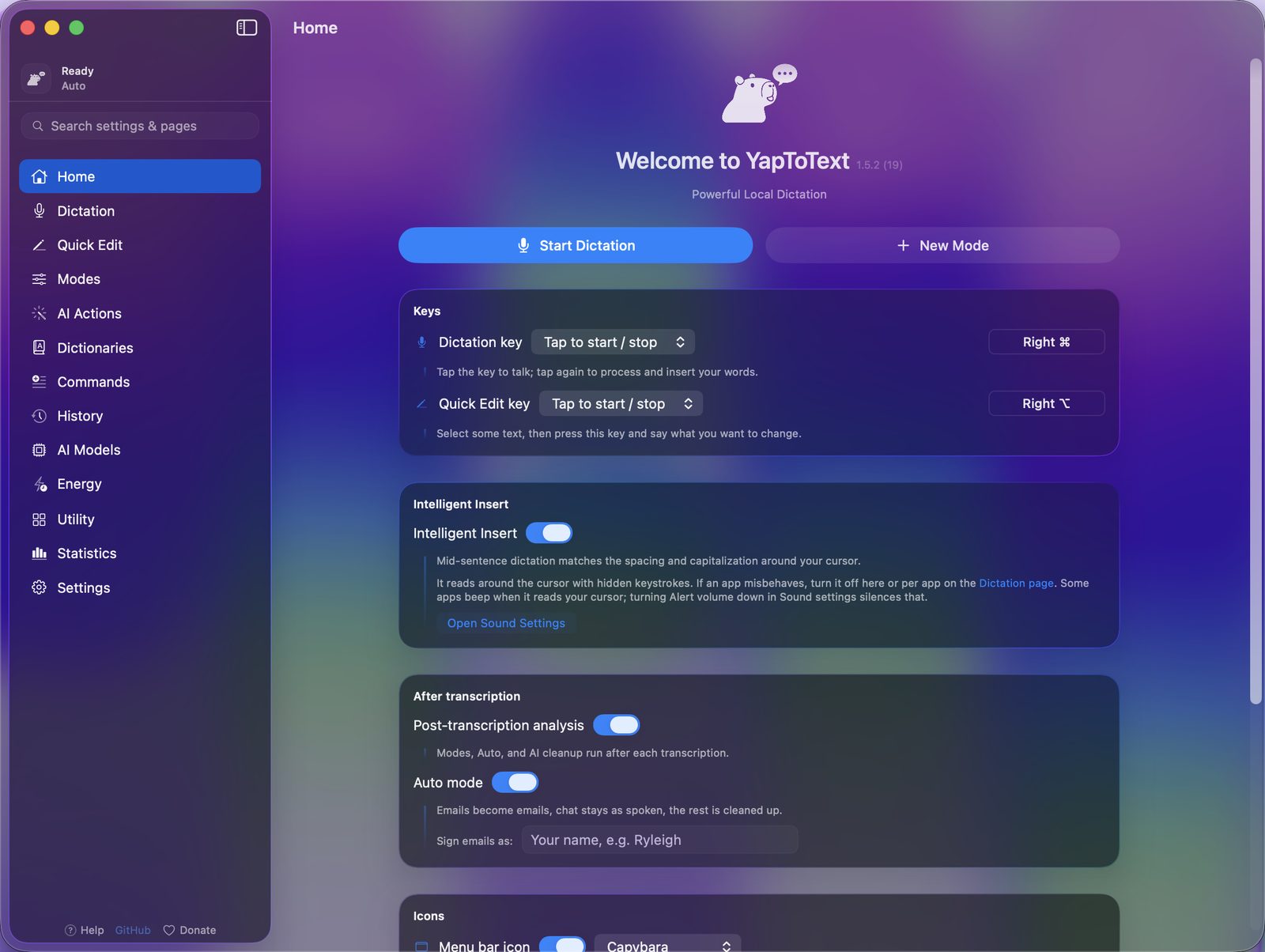
Task: Create a New Mode
Action: (x=942, y=245)
